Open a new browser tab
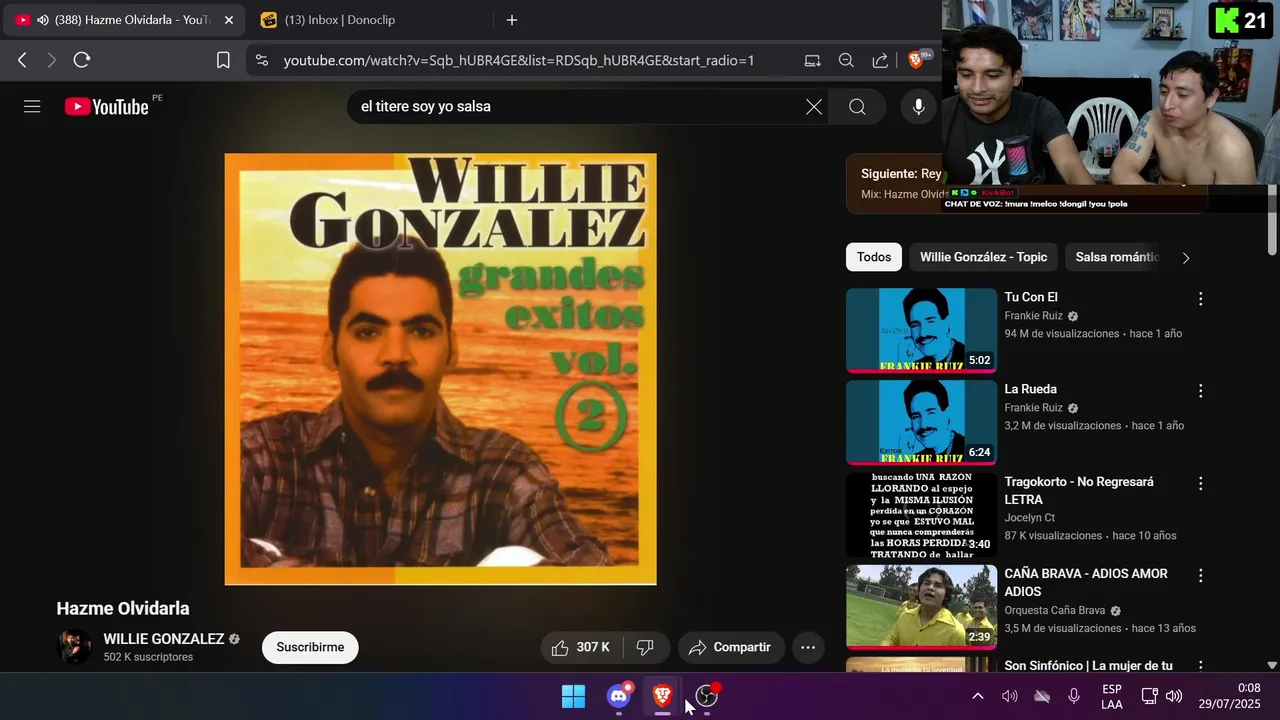1280x720 pixels. click(x=512, y=20)
